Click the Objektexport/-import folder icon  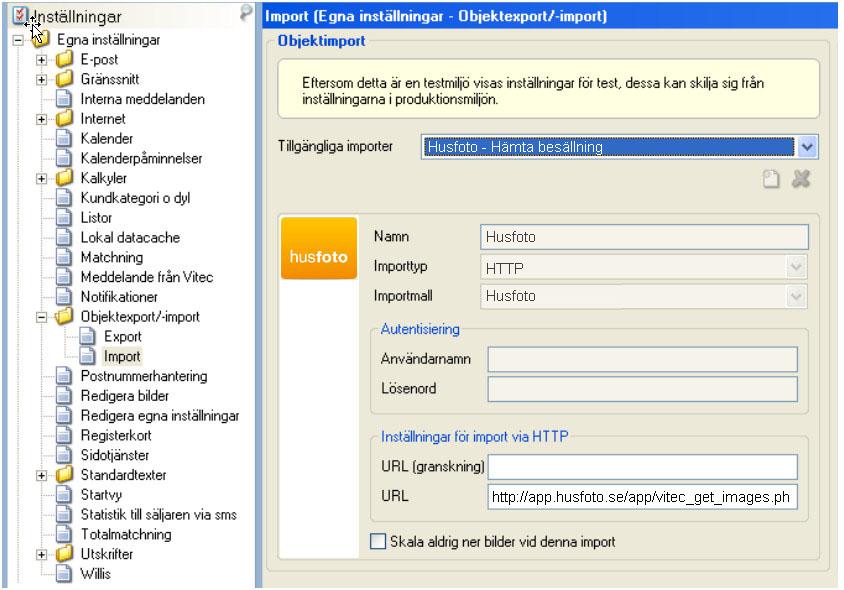(x=65, y=317)
